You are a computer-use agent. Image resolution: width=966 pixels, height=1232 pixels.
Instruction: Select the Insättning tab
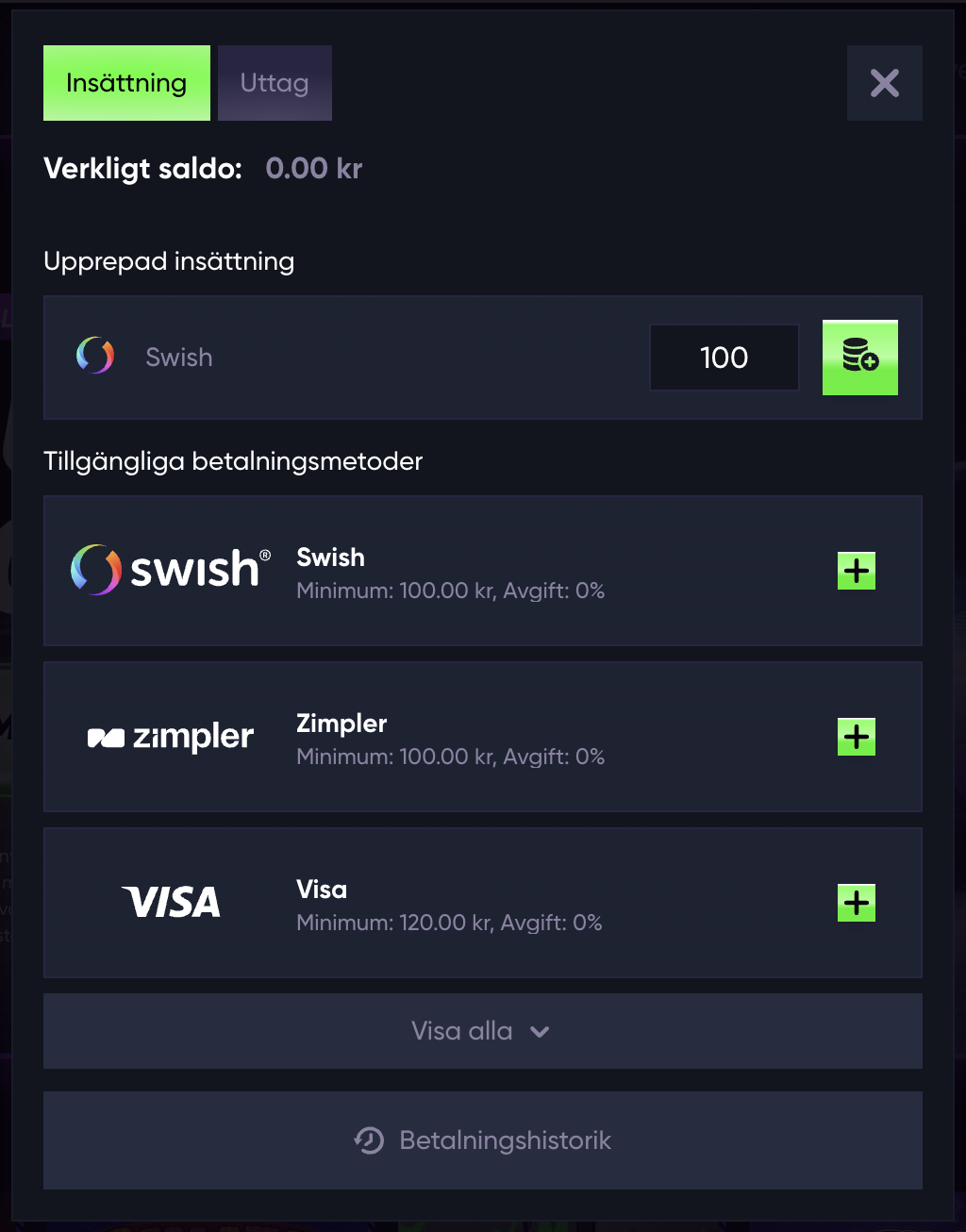pos(126,83)
